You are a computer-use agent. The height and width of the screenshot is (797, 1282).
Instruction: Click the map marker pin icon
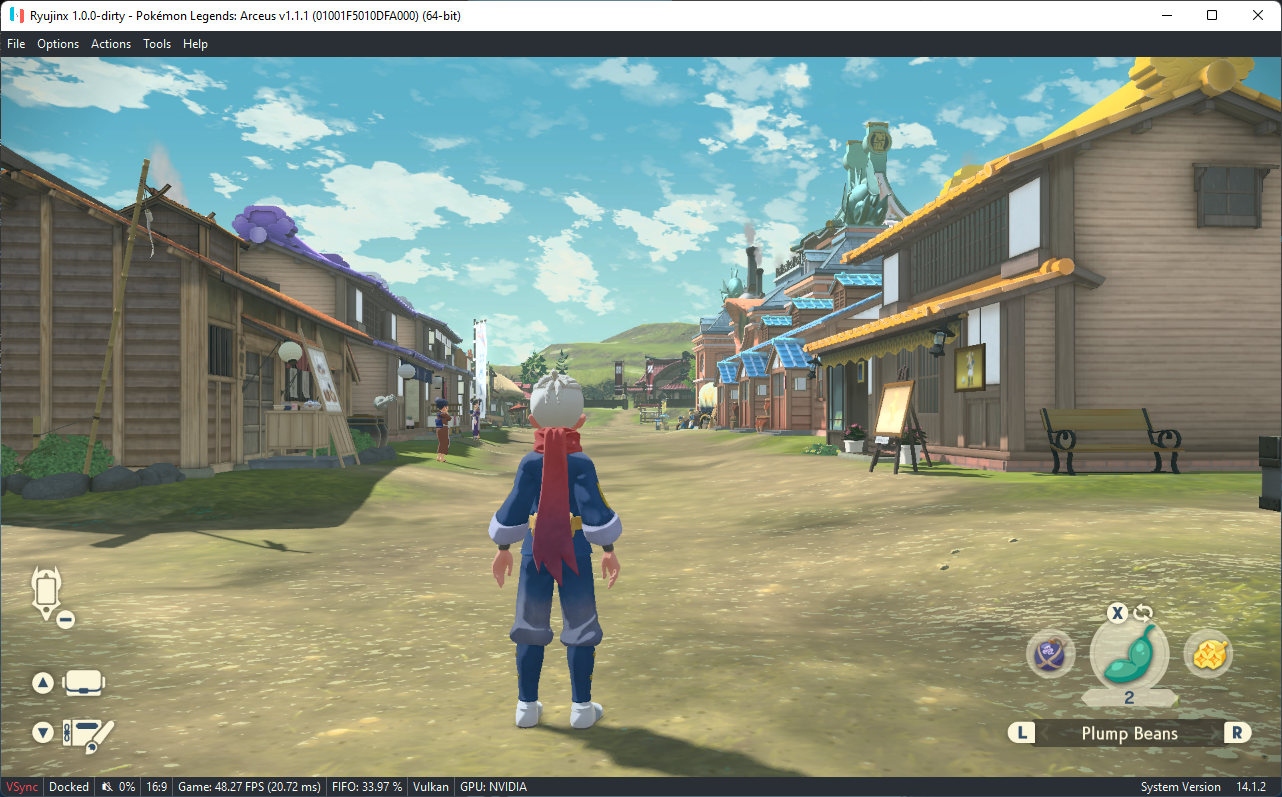[45, 591]
